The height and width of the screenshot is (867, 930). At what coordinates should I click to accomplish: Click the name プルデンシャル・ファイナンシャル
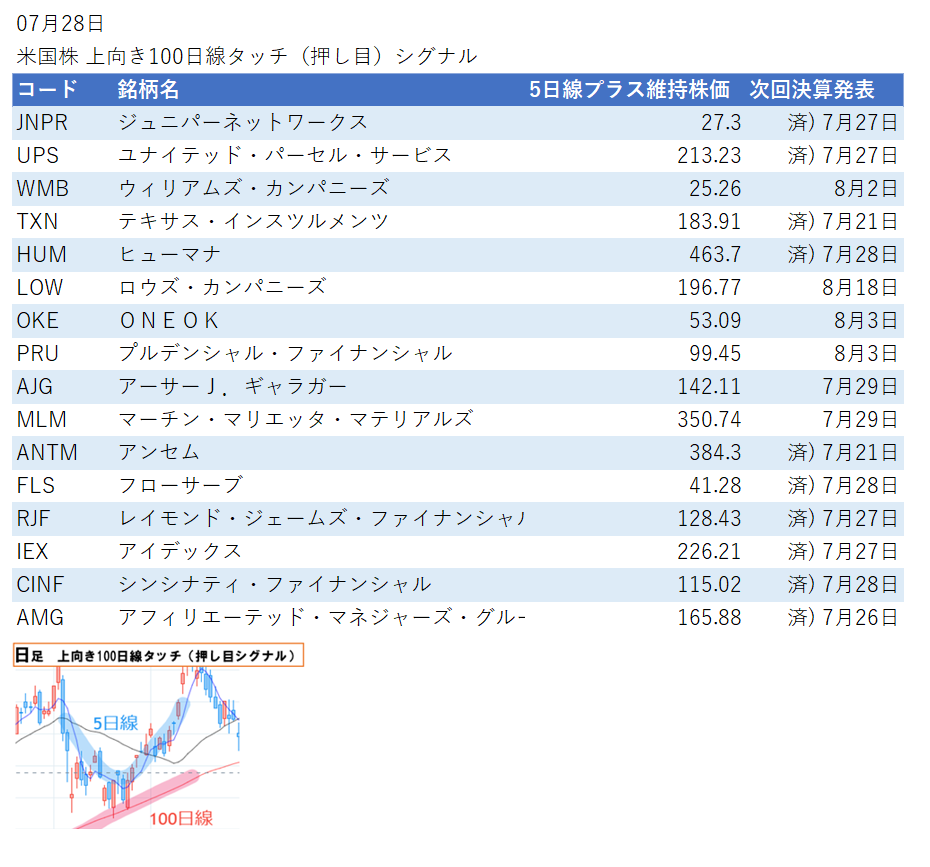pos(285,354)
